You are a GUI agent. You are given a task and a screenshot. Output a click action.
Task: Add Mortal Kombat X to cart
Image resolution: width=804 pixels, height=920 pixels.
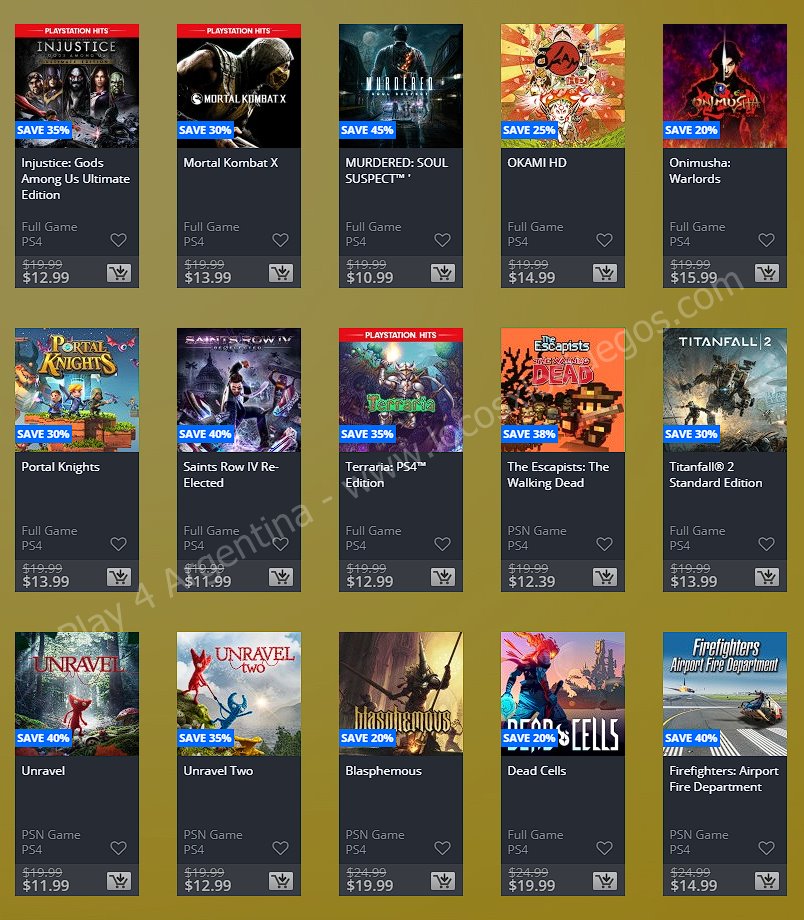coord(281,273)
